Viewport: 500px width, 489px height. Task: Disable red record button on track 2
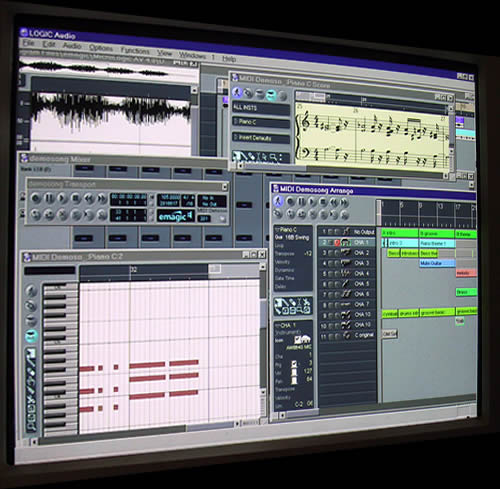coord(337,243)
